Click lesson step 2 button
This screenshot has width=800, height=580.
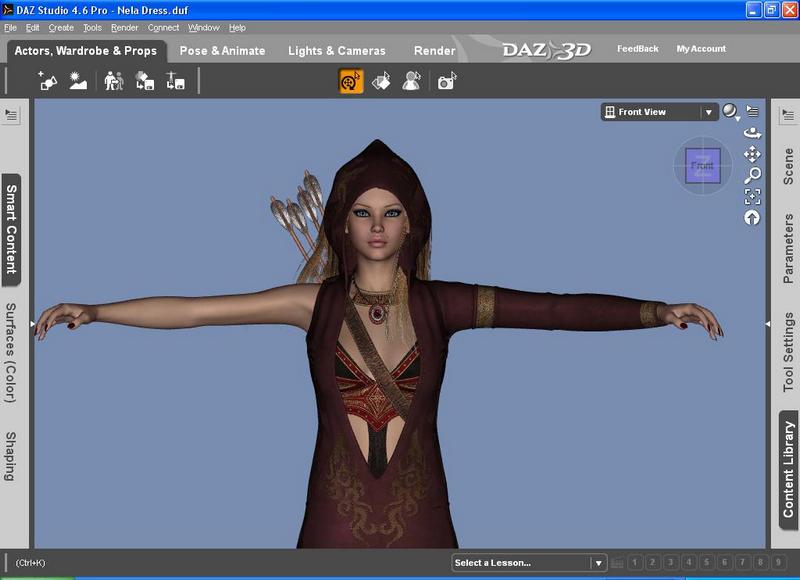tap(653, 562)
